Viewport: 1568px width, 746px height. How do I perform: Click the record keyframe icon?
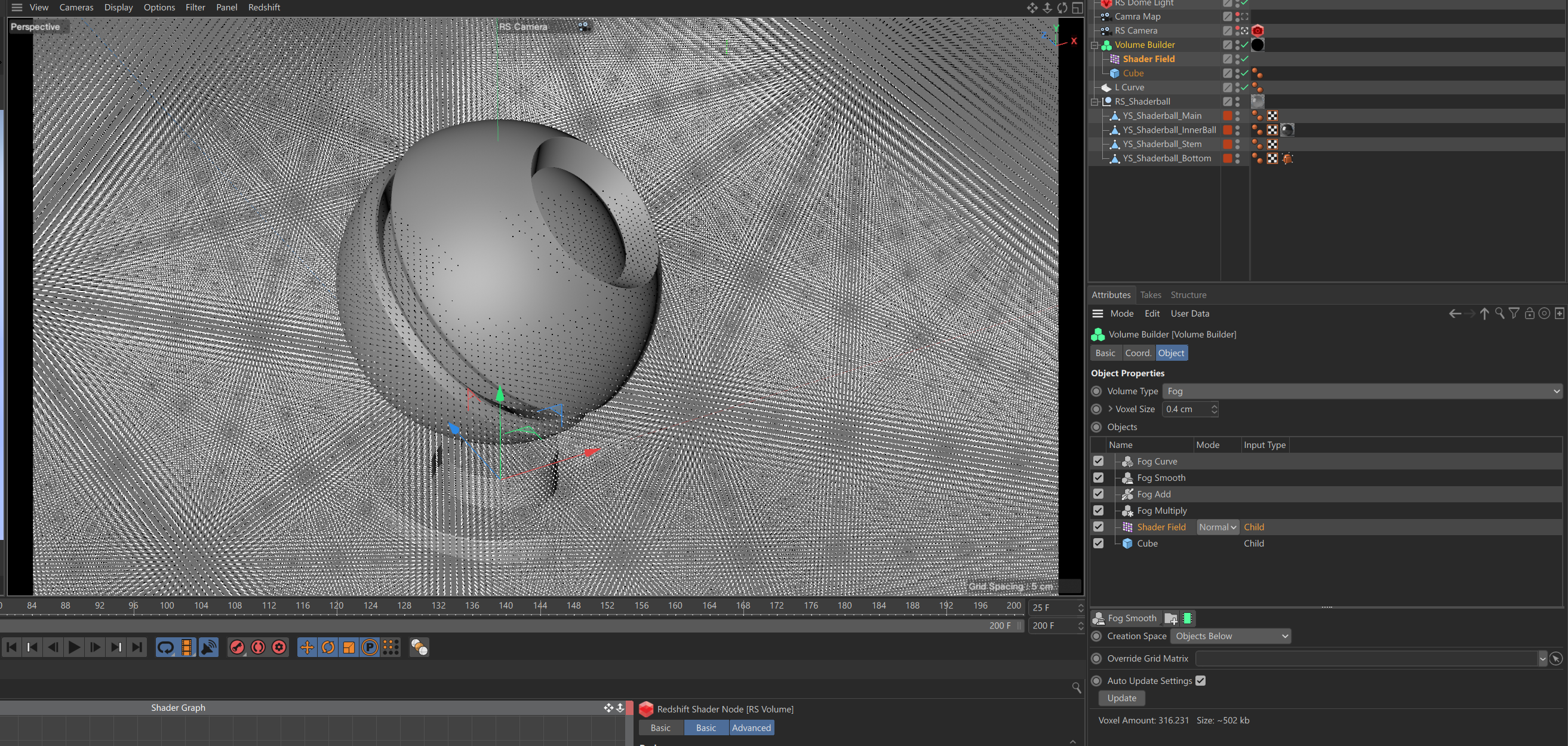click(x=238, y=647)
